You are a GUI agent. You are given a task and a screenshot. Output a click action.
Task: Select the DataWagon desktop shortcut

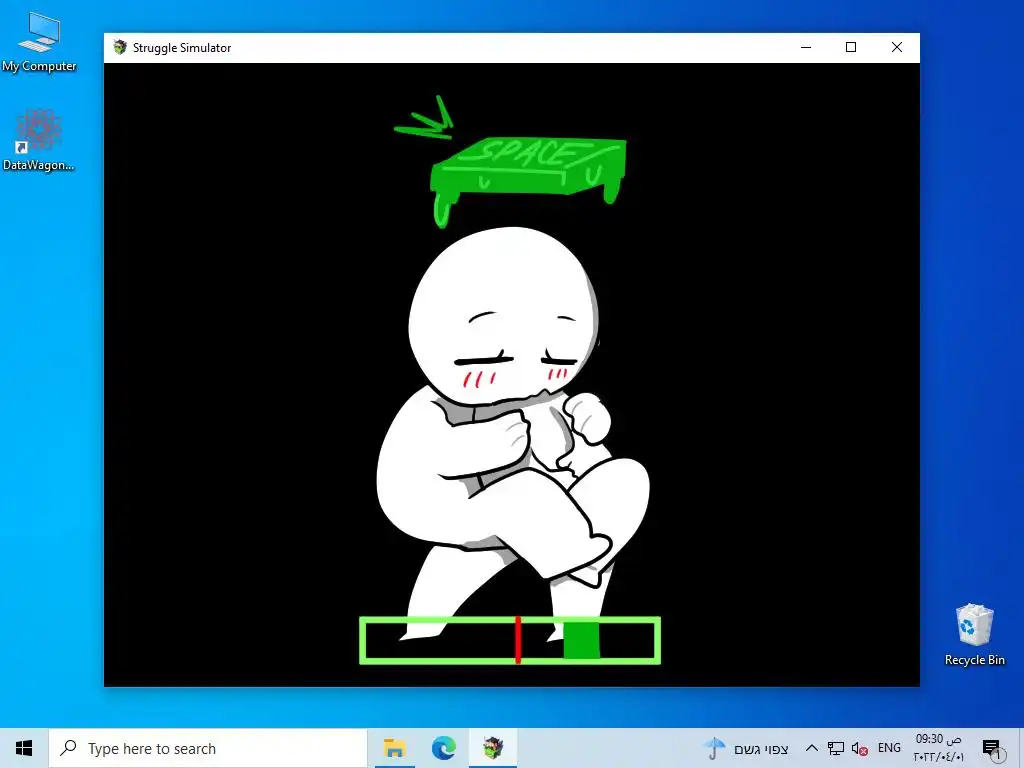(x=39, y=141)
